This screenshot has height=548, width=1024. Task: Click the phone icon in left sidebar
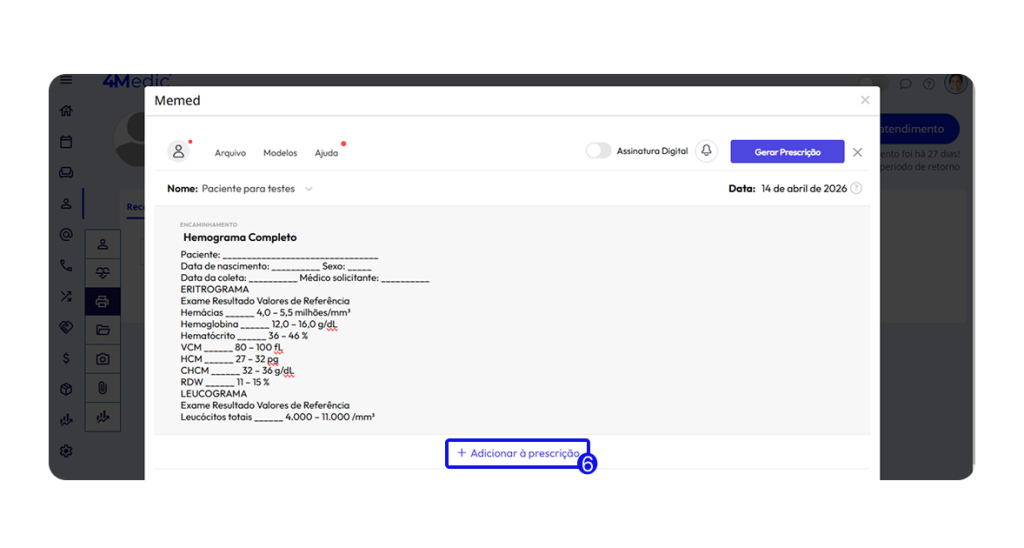[66, 265]
